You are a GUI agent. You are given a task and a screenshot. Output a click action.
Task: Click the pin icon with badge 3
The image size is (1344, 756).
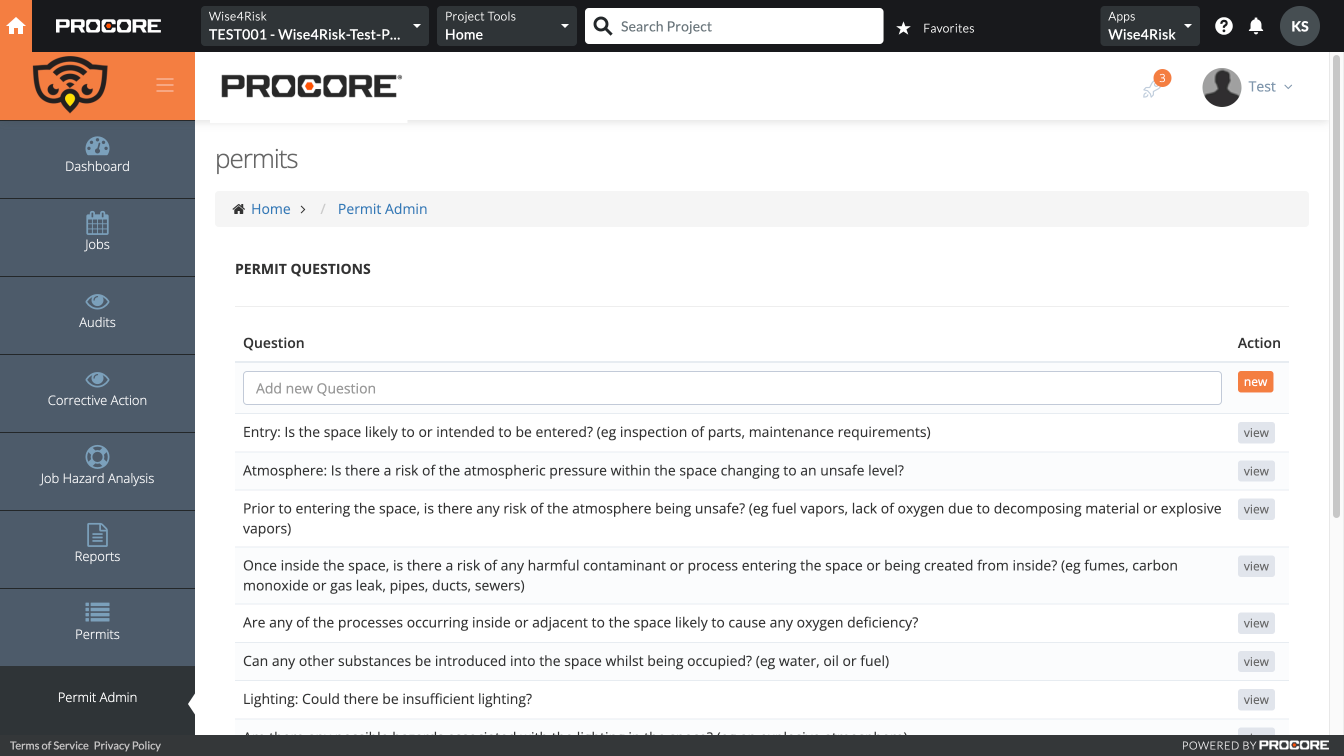pos(1152,88)
